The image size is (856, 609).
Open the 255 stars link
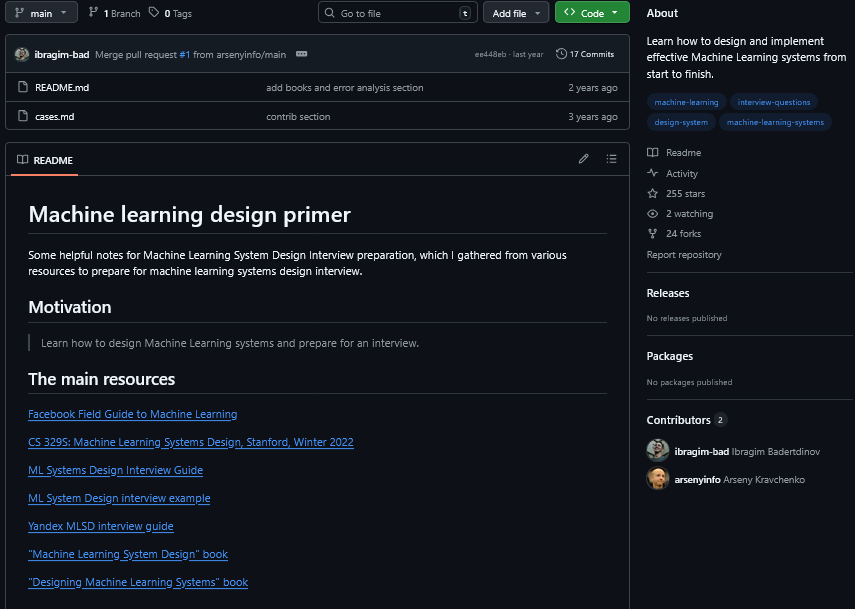685,194
